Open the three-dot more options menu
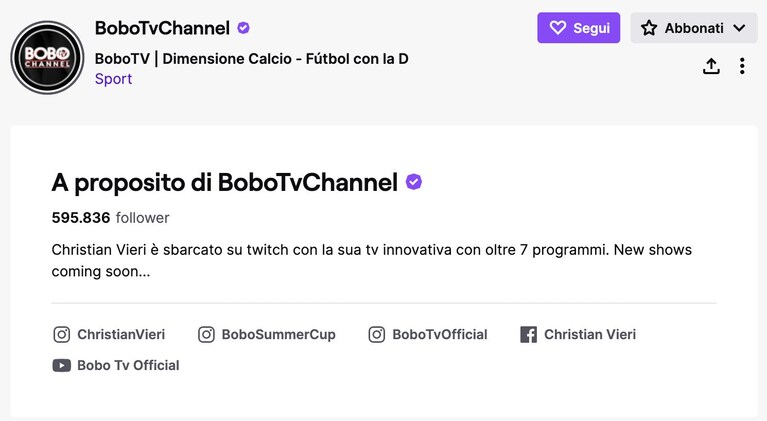This screenshot has width=767, height=421. click(742, 66)
